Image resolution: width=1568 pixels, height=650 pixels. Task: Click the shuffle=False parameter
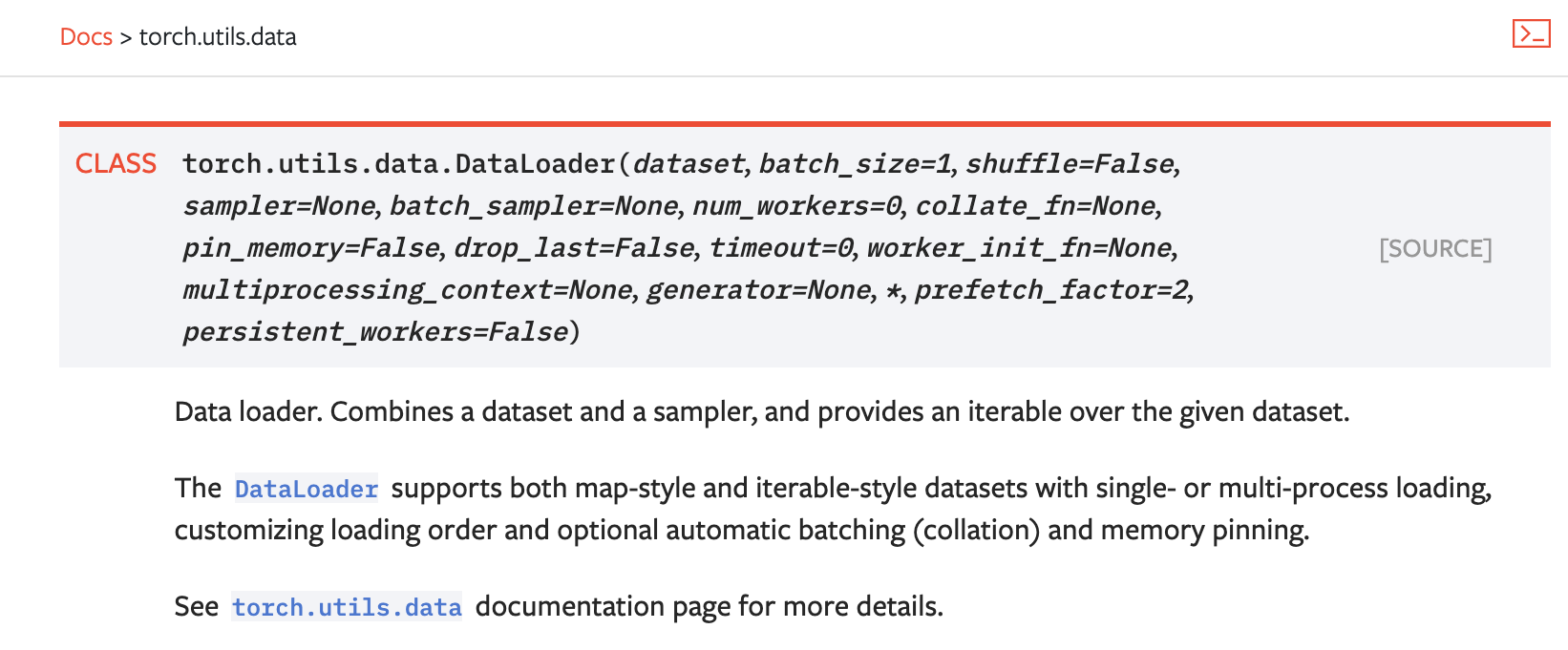[1070, 164]
